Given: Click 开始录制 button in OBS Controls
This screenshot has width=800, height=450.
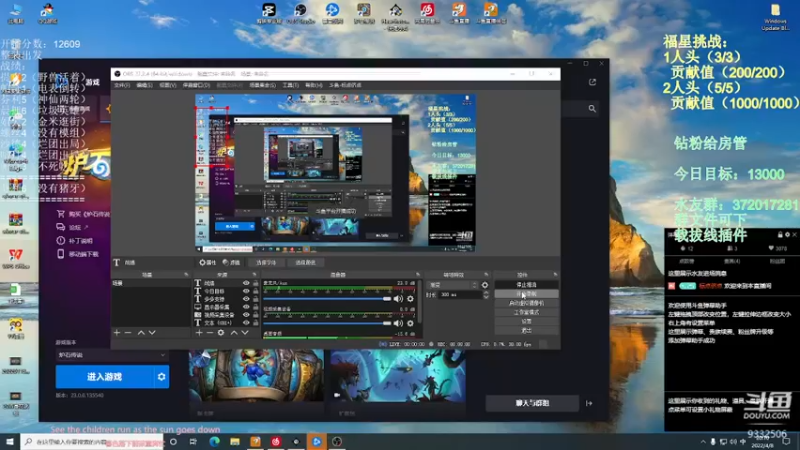Looking at the screenshot, I should coord(526,294).
